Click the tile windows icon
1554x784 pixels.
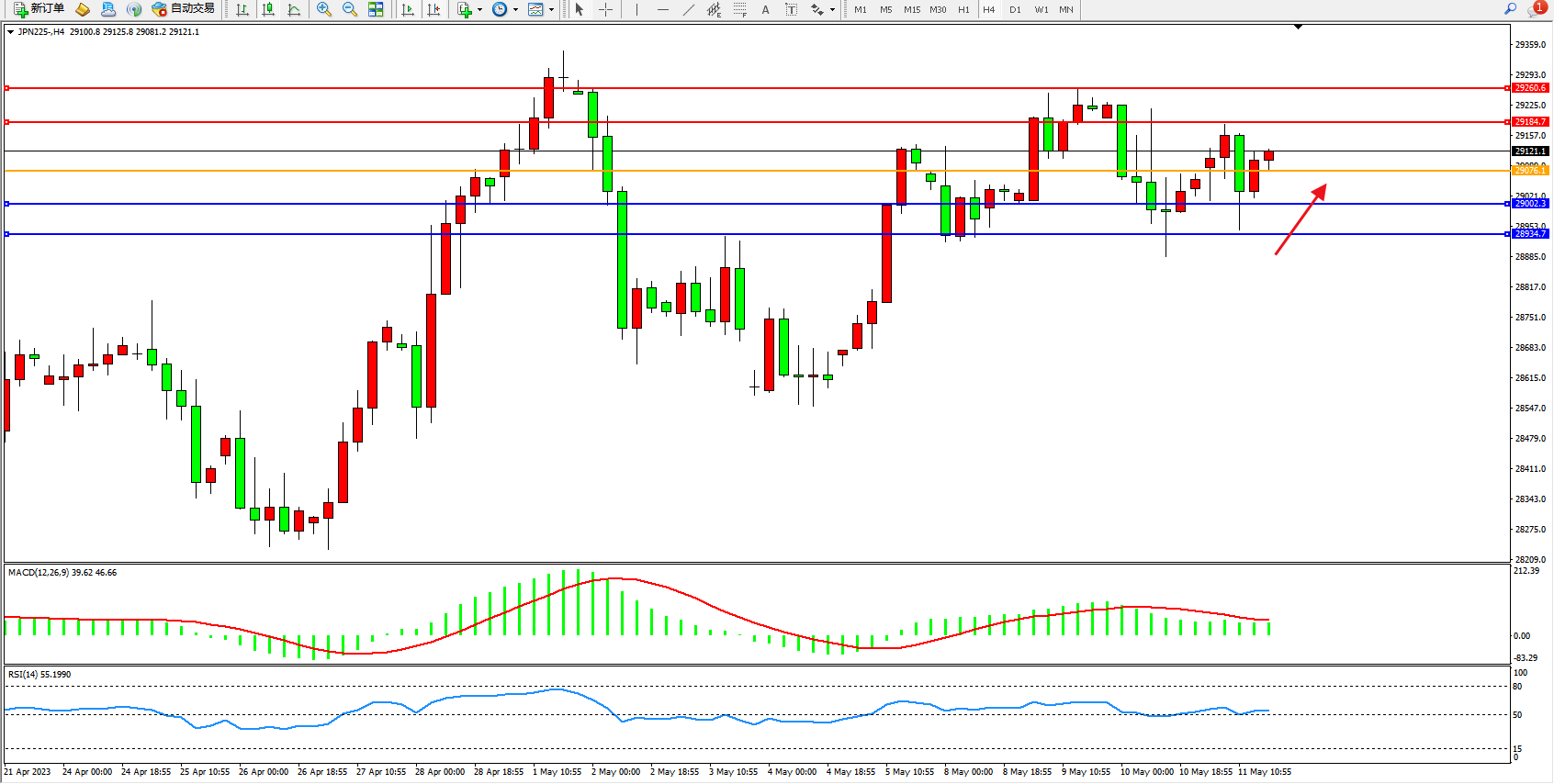376,9
